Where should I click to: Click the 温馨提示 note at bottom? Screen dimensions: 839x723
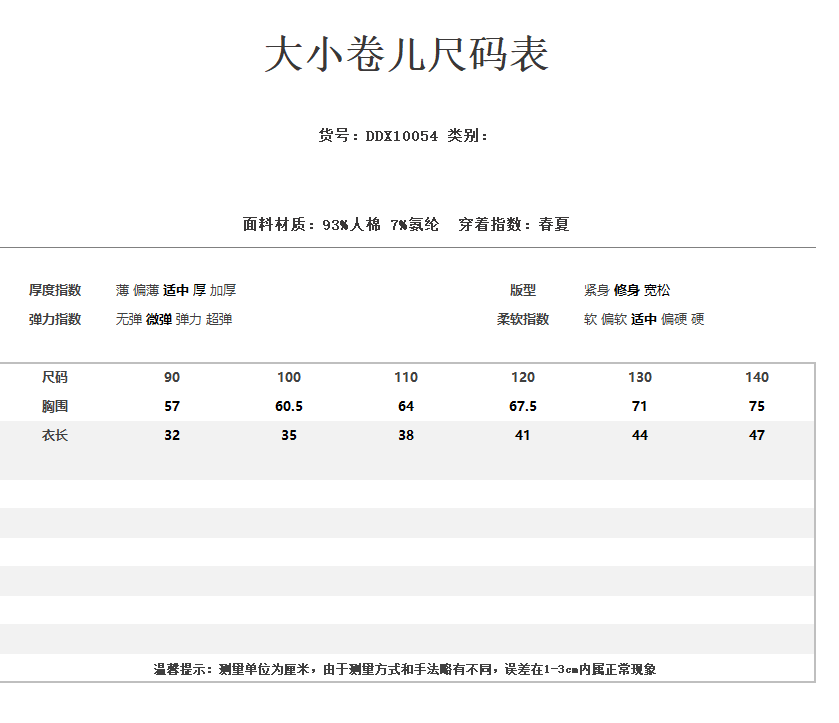click(405, 669)
